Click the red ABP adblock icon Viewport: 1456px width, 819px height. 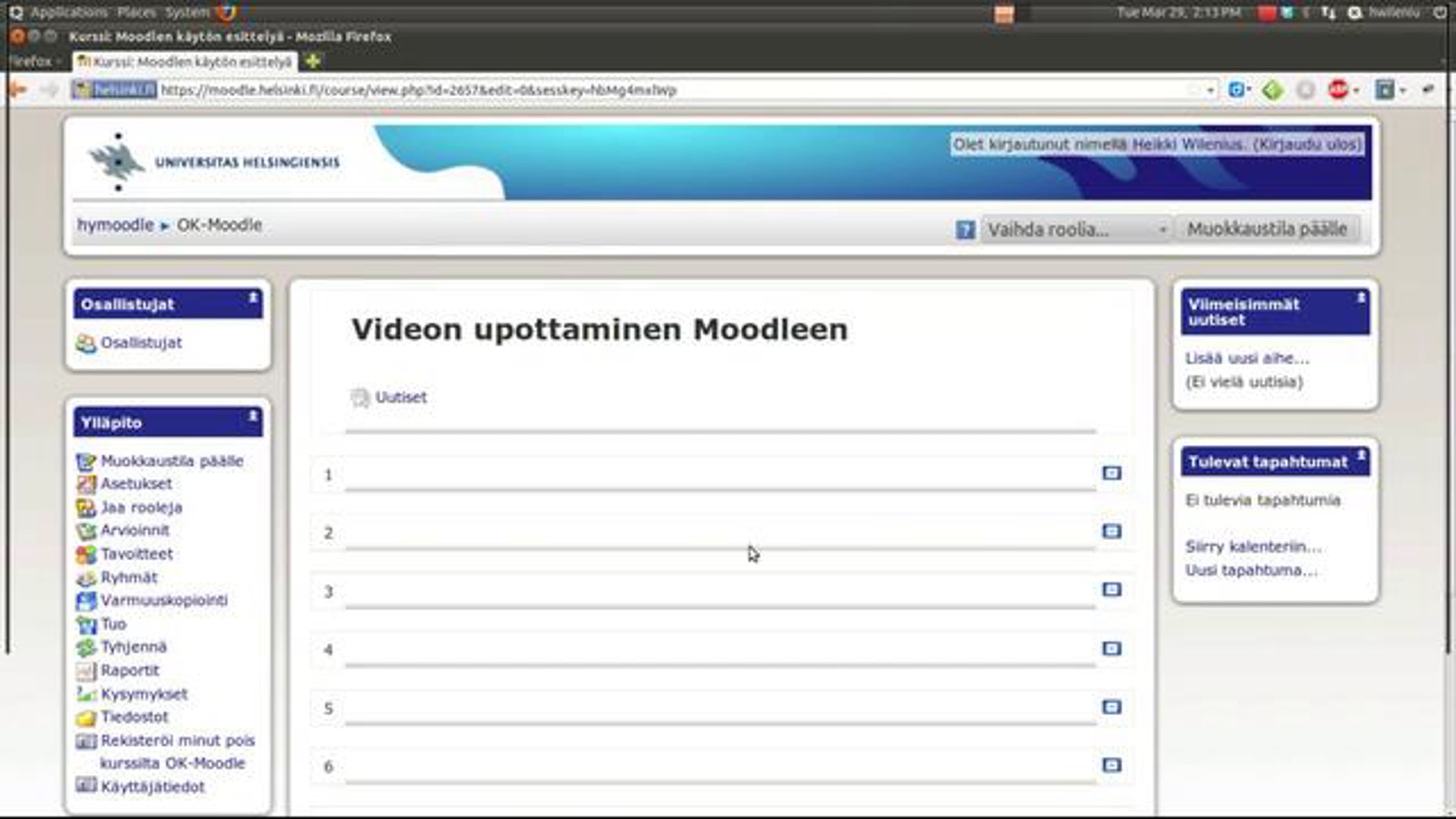(1338, 90)
